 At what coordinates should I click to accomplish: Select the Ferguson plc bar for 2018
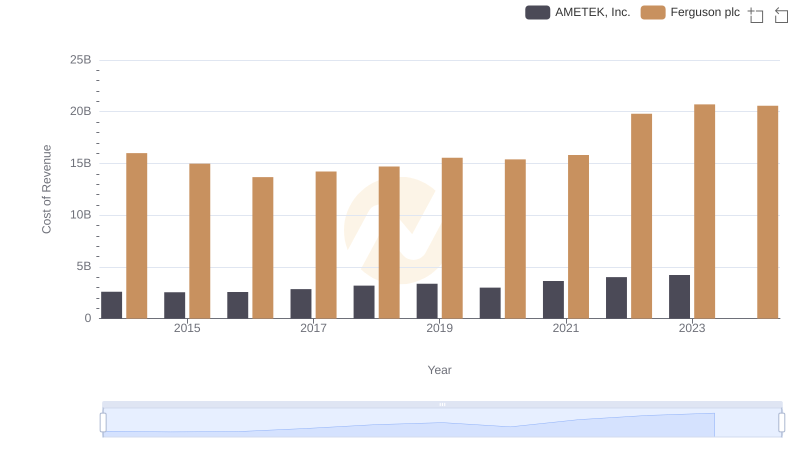coord(389,243)
